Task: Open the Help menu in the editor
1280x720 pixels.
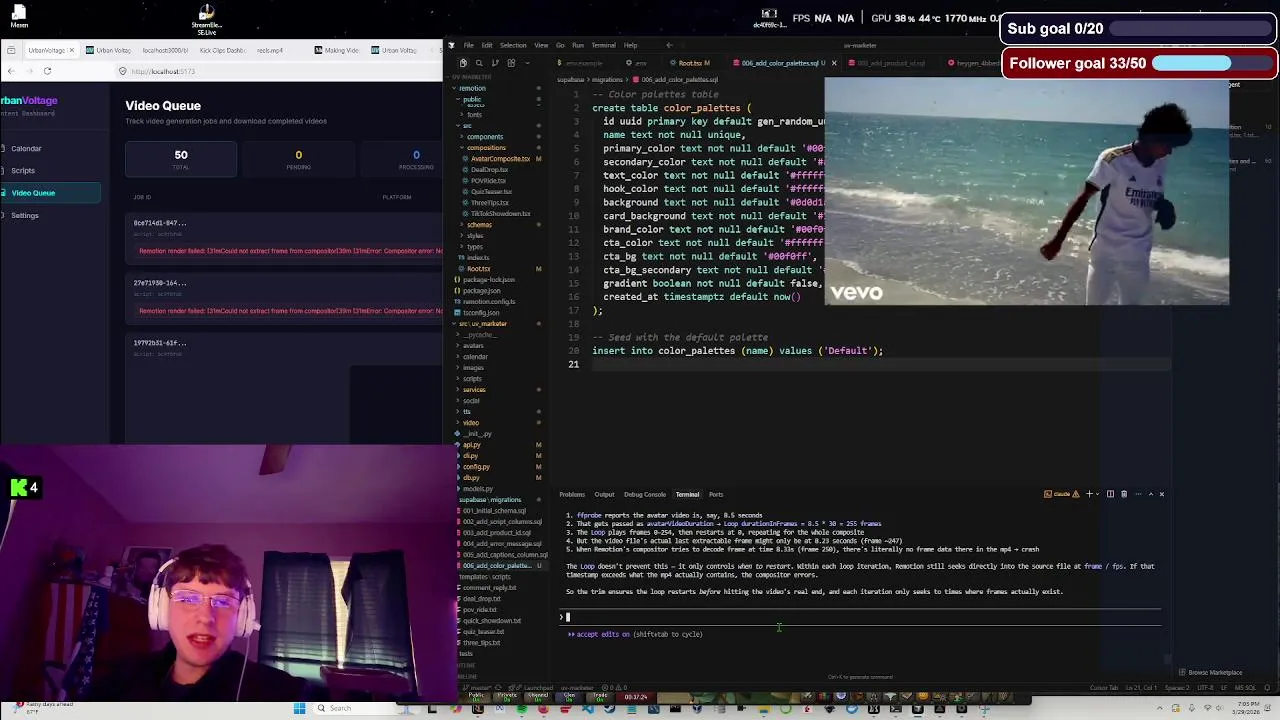Action: [x=630, y=45]
